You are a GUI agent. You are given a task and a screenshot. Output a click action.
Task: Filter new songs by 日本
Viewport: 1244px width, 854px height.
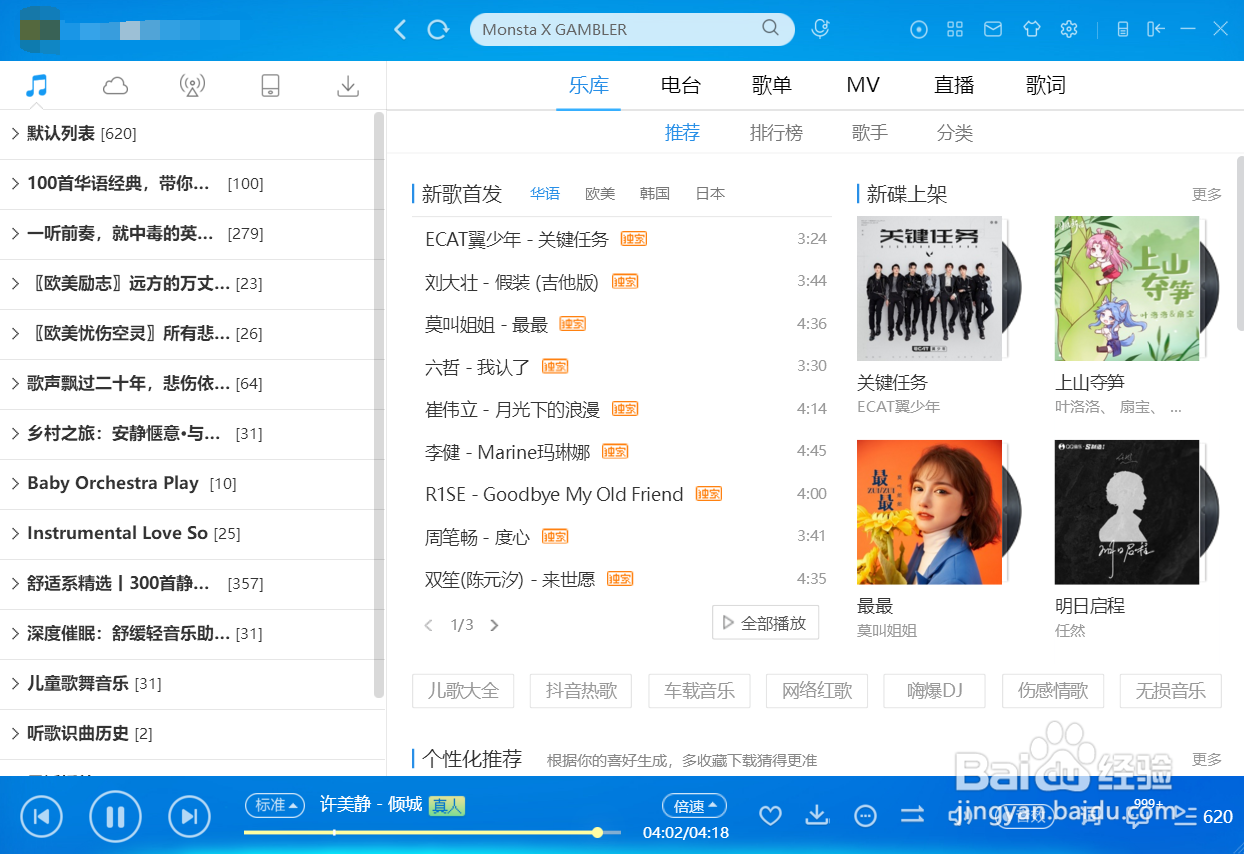pos(710,194)
